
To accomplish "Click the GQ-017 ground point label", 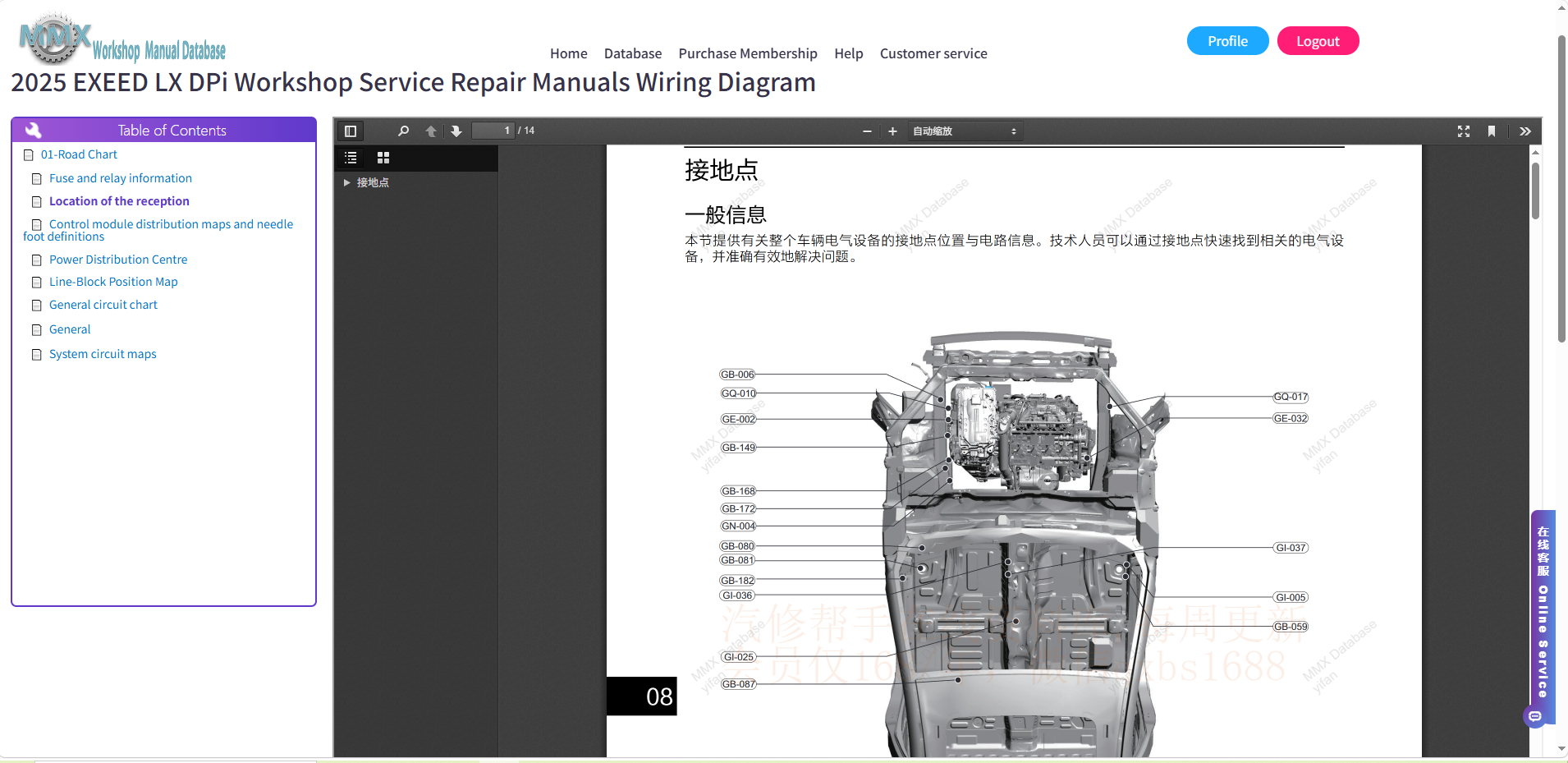I will (1291, 397).
